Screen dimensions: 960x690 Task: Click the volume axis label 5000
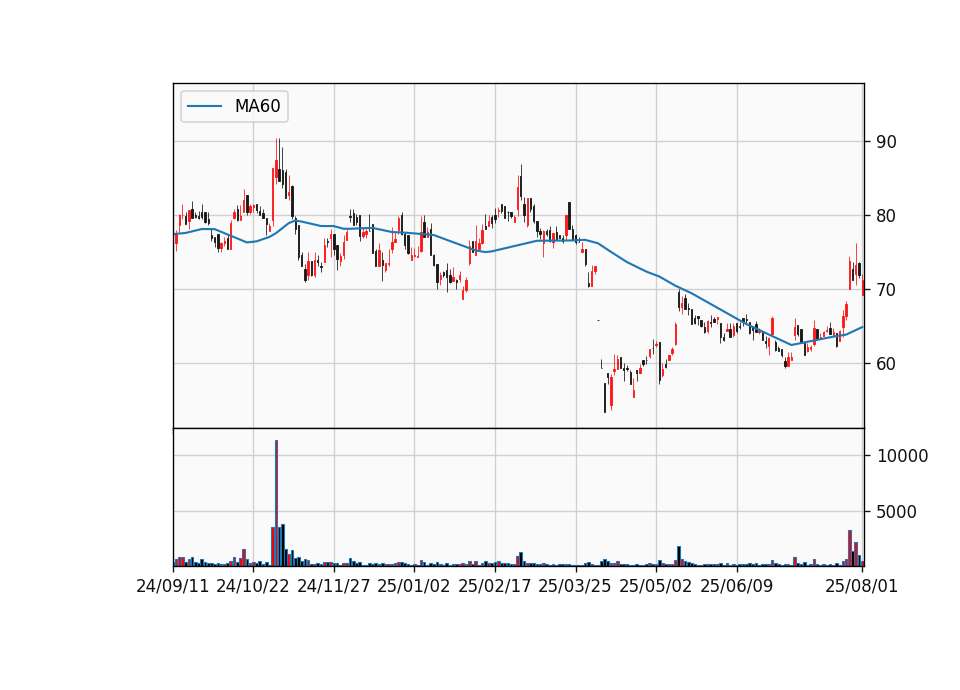(896, 512)
